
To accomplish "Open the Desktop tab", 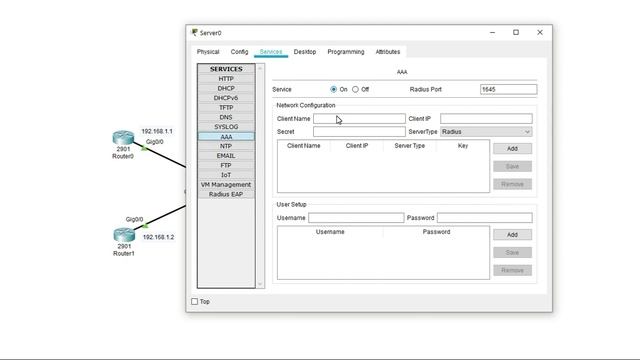I will (305, 52).
